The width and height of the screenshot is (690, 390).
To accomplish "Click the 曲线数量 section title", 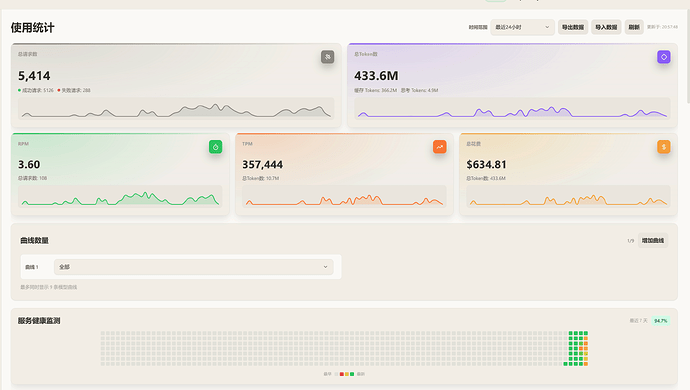I will click(34, 241).
